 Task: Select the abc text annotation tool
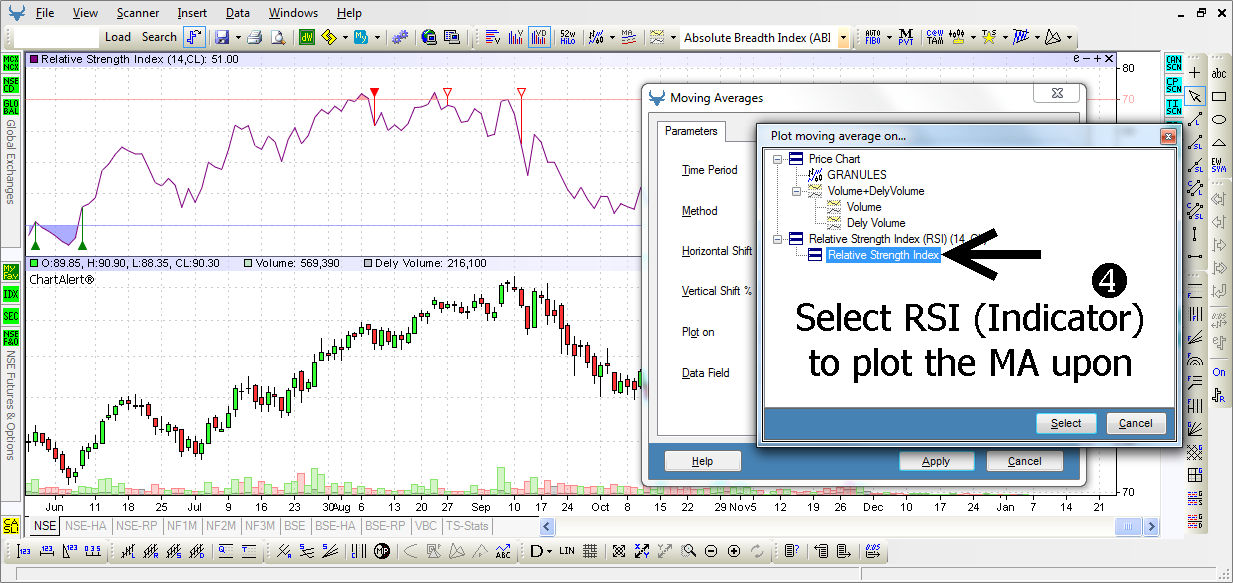tap(1219, 73)
